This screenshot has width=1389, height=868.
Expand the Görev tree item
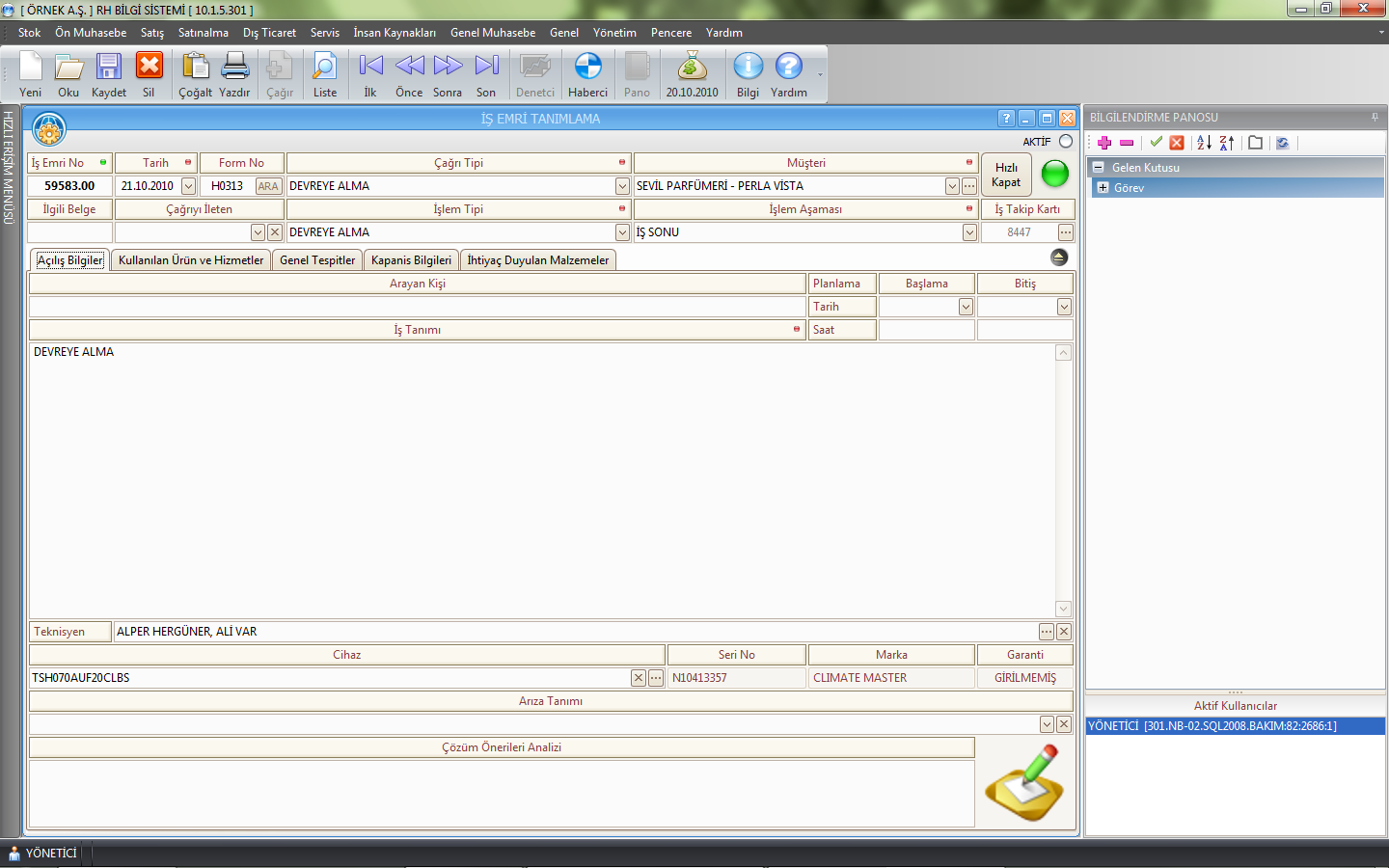1103,188
